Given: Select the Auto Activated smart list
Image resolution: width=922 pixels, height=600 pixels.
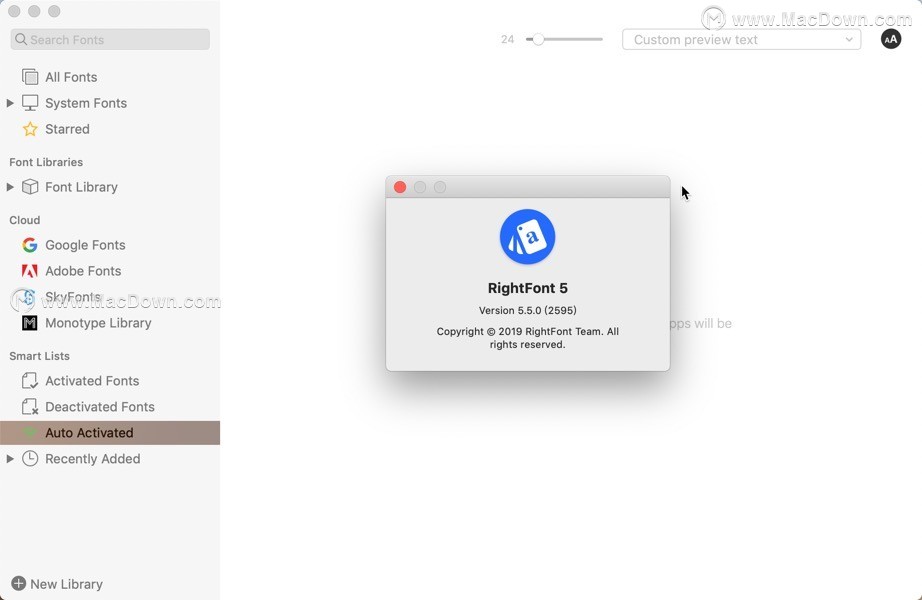Looking at the screenshot, I should pos(110,432).
